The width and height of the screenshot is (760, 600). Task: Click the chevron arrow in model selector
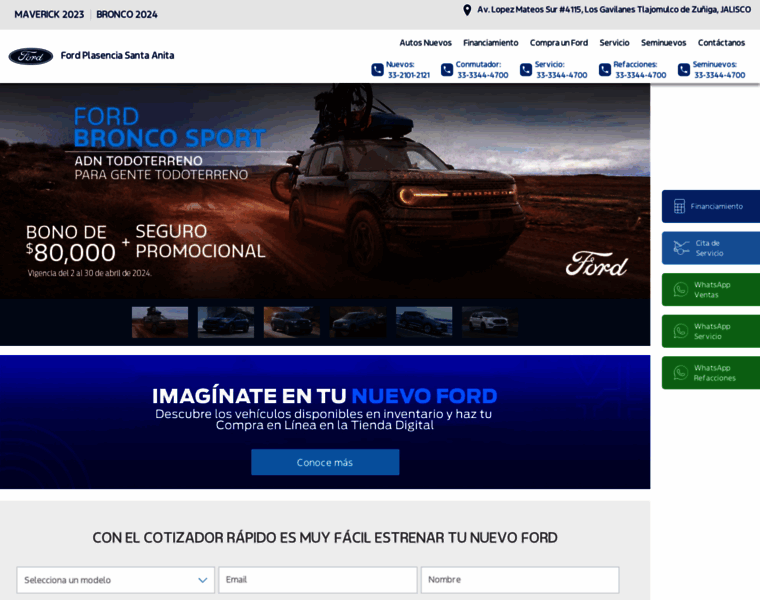[203, 580]
